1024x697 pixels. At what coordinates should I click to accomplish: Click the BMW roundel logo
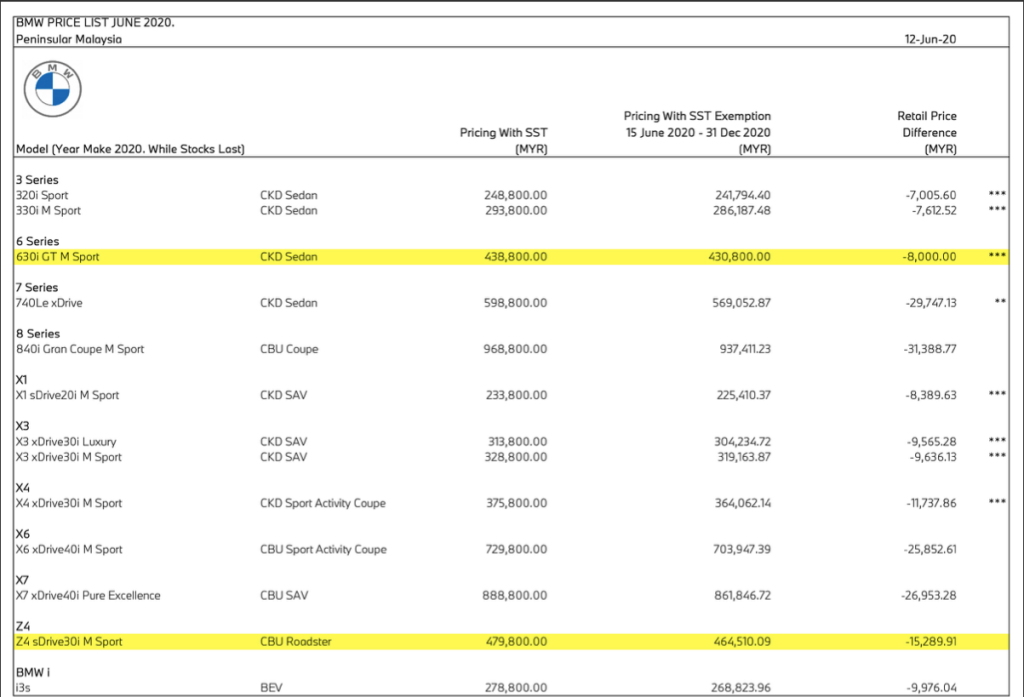click(x=52, y=88)
